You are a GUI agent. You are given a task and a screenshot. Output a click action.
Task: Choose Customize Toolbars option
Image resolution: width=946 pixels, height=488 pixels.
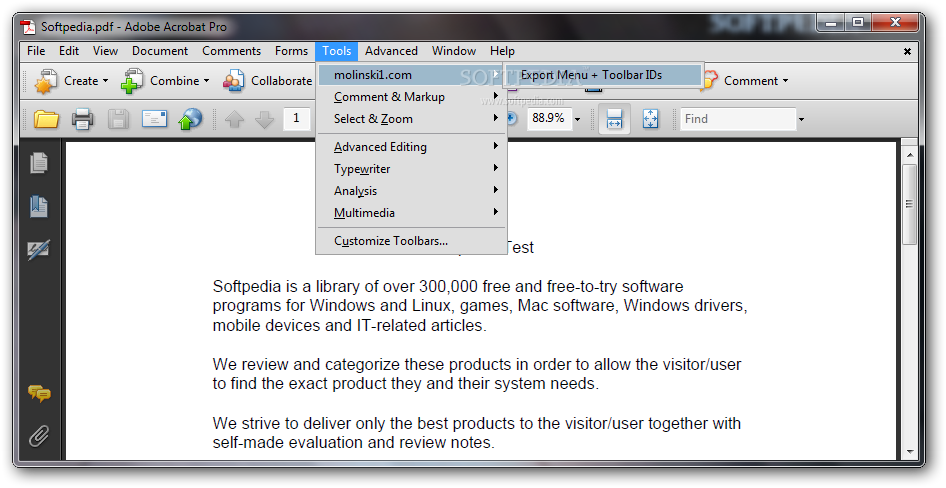(x=411, y=241)
